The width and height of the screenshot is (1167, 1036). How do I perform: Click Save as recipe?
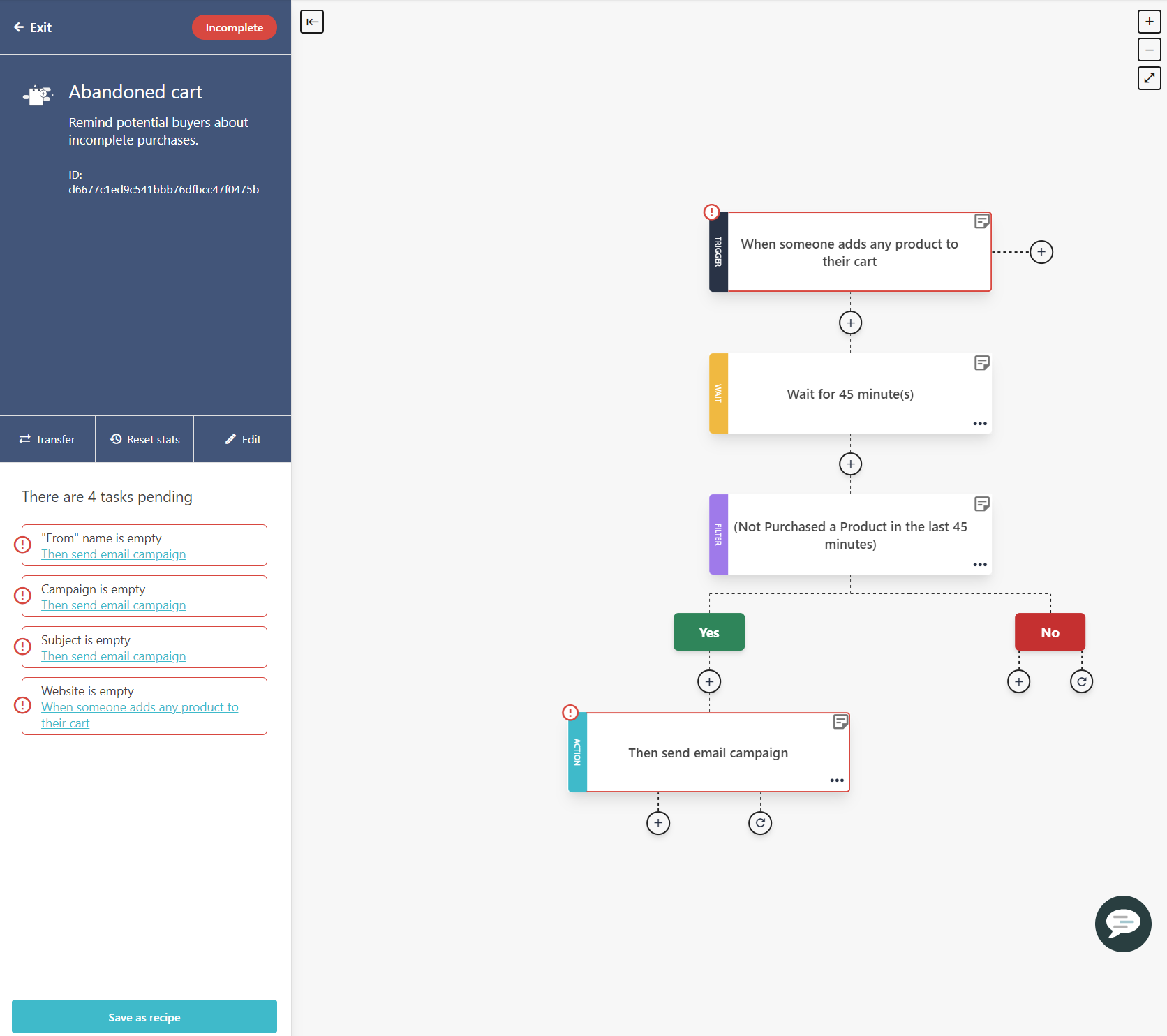[144, 1016]
